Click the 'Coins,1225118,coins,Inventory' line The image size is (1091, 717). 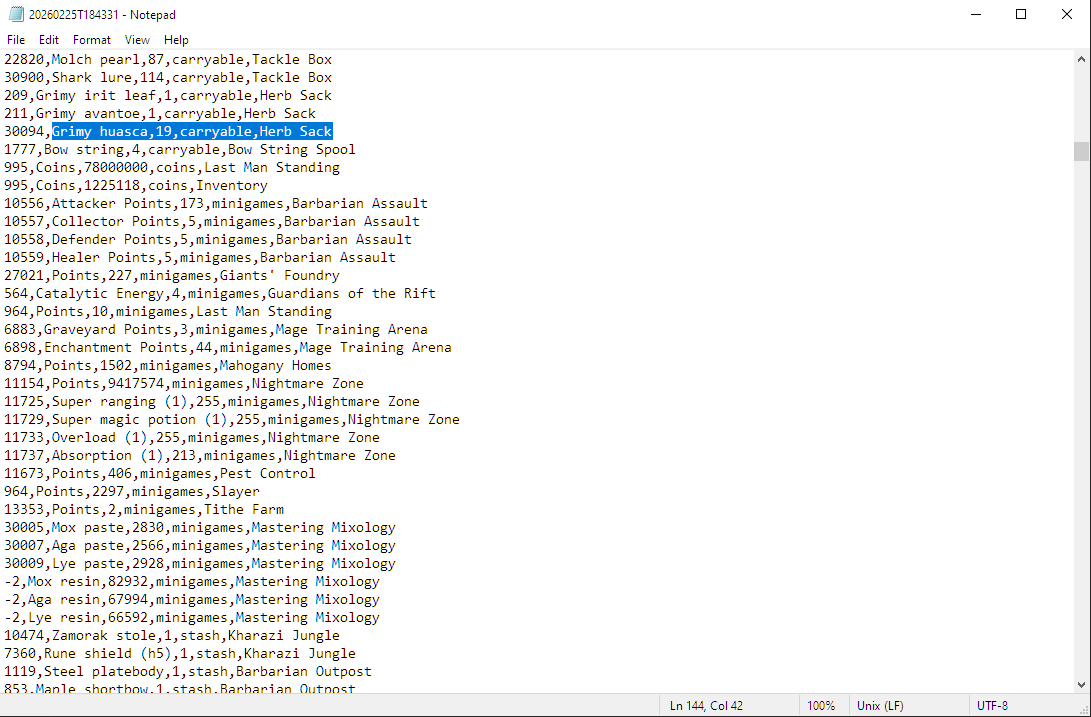(136, 186)
